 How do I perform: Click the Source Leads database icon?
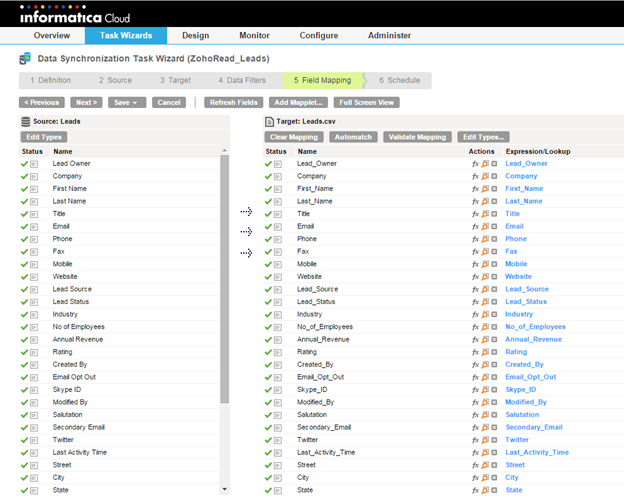[26, 122]
